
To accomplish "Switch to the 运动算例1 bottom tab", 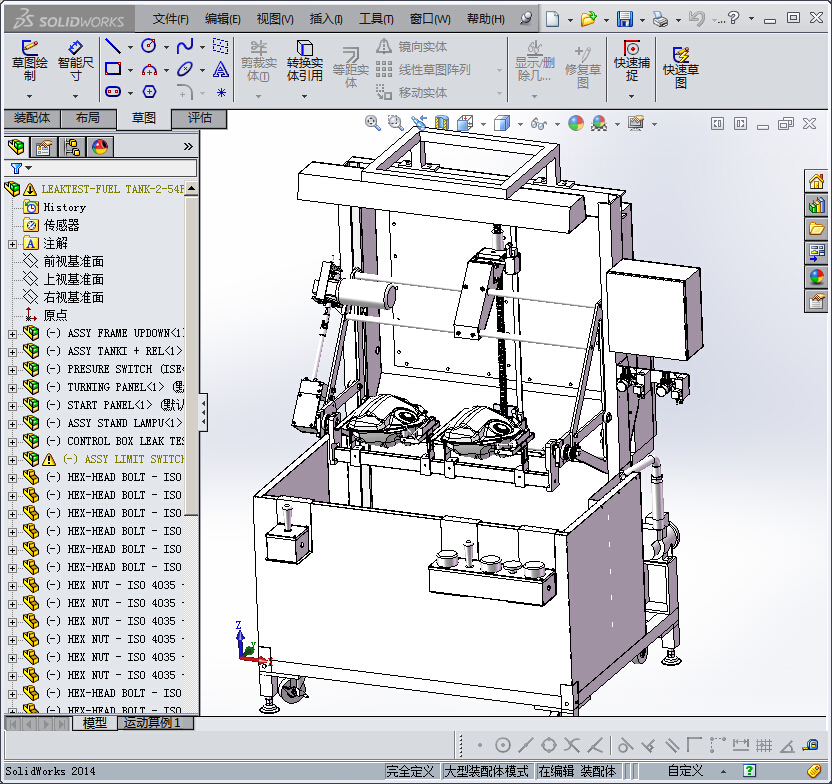I will tap(153, 723).
